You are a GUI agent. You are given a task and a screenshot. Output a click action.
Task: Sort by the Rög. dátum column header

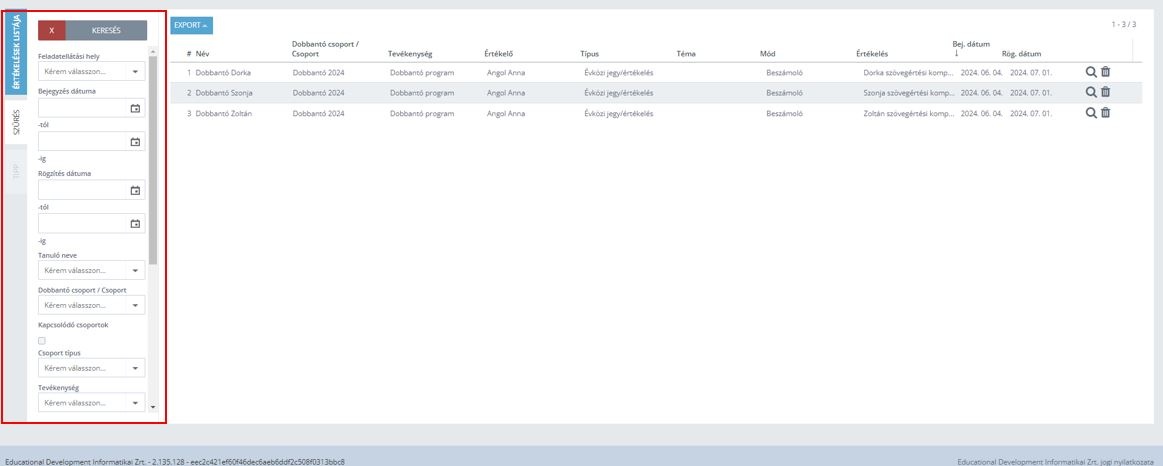coord(1021,54)
